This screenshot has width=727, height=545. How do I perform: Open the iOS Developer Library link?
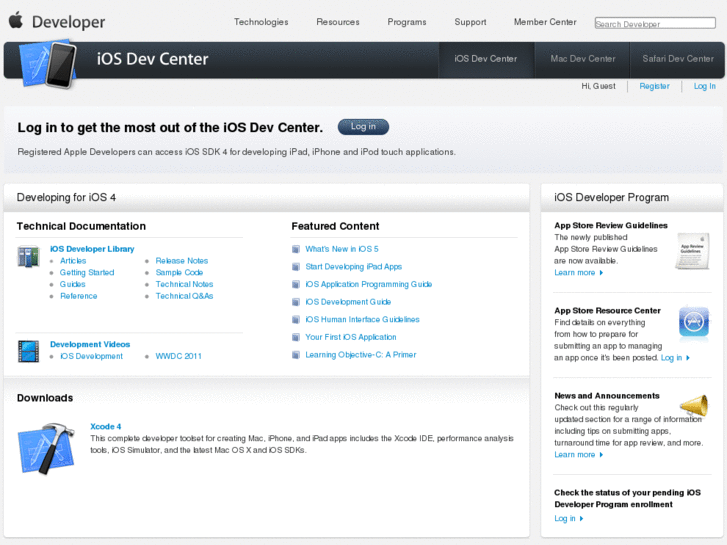pyautogui.click(x=92, y=249)
